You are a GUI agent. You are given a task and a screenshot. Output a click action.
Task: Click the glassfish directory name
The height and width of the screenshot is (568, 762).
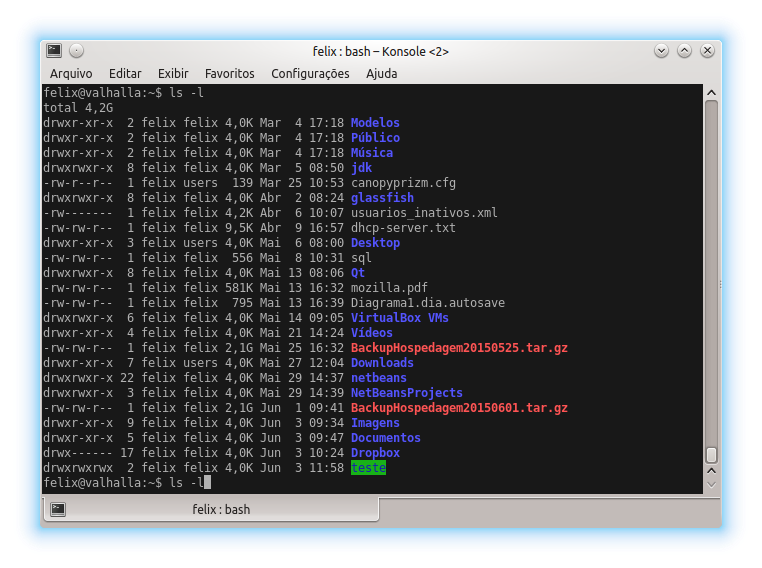click(x=382, y=198)
